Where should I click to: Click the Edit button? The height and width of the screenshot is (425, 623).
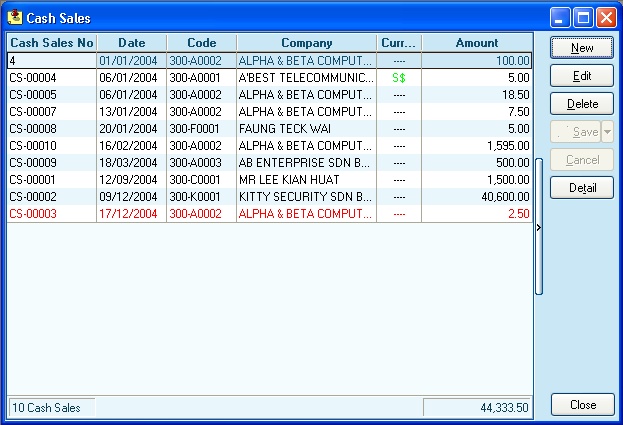pyautogui.click(x=582, y=76)
